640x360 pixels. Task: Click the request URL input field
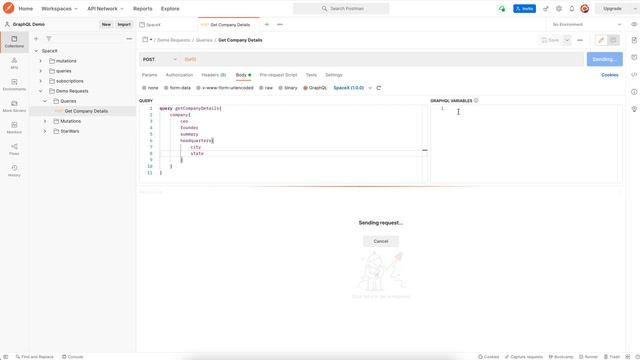pyautogui.click(x=382, y=59)
